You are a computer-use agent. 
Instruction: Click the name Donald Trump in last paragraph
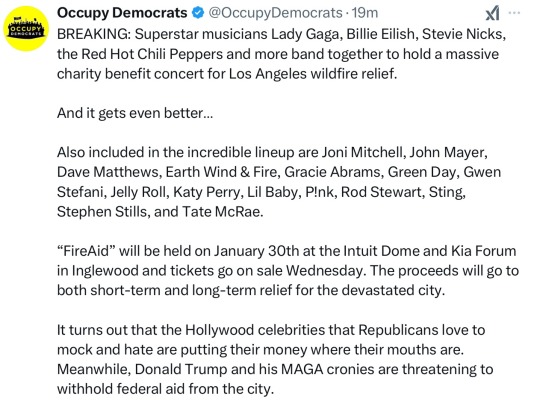[x=181, y=369]
